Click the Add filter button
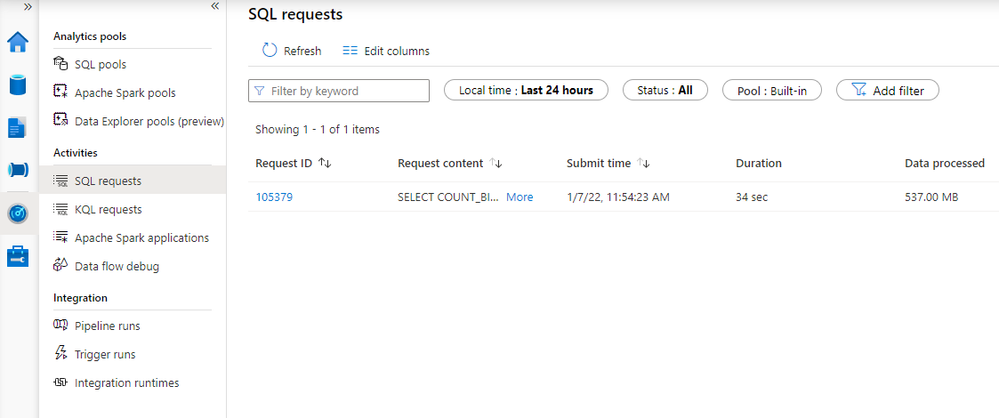 pyautogui.click(x=888, y=90)
